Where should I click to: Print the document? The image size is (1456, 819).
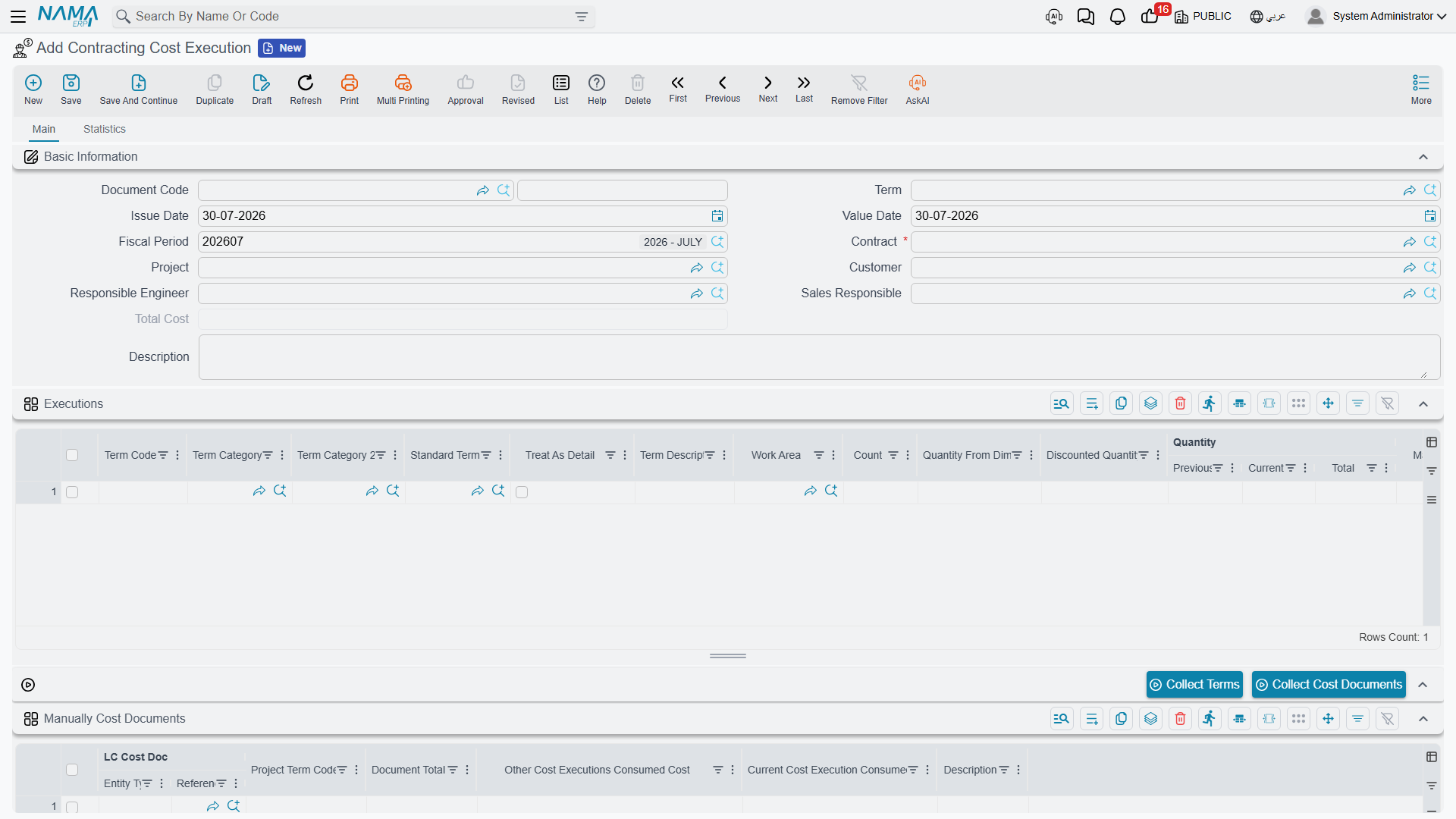(350, 89)
